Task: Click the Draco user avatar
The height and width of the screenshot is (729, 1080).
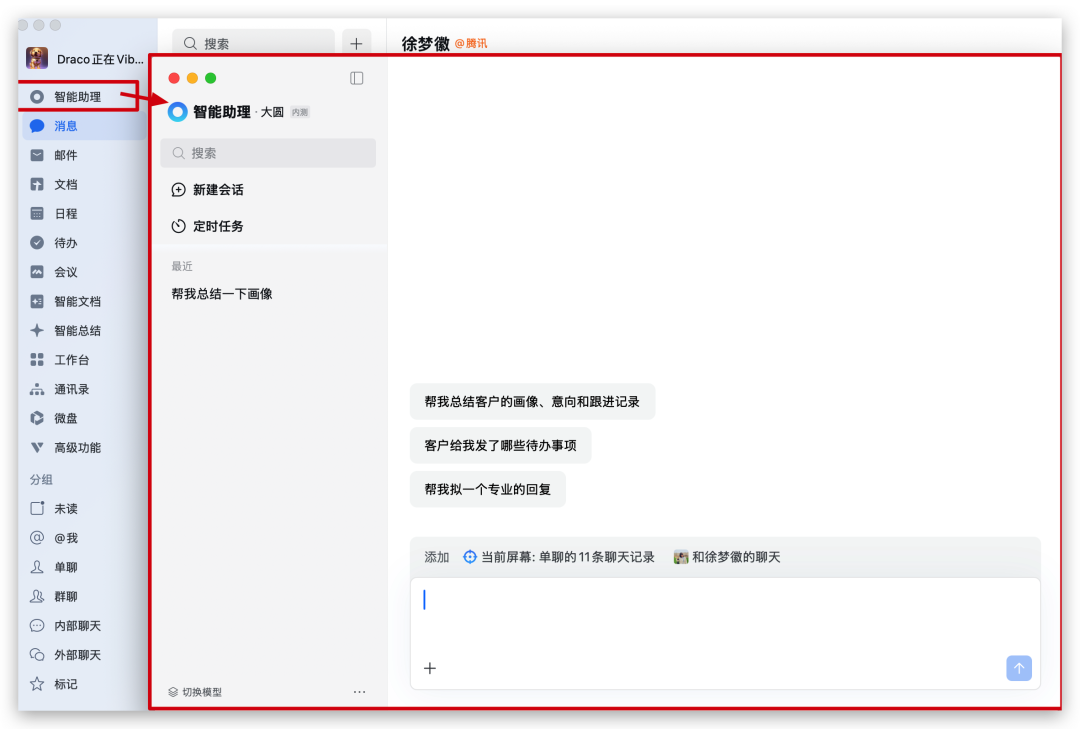Action: click(x=37, y=59)
